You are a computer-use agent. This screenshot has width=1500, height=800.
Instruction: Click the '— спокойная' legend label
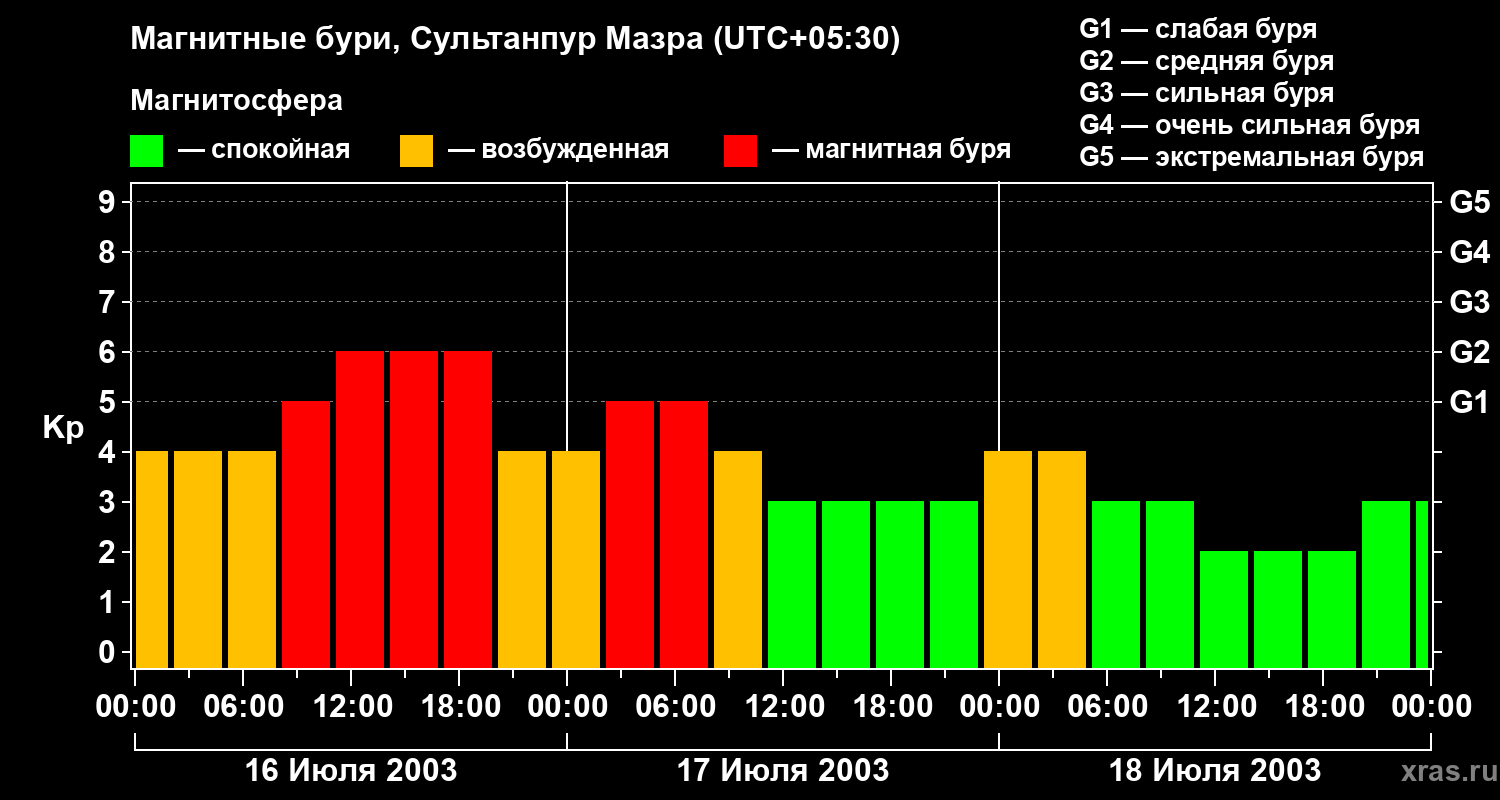[x=264, y=150]
